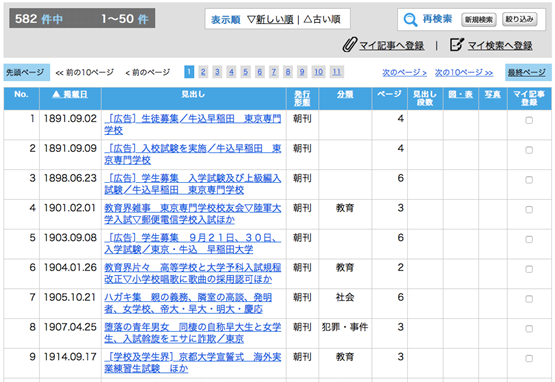The height and width of the screenshot is (382, 555).
Task: Open the 次の10ページ>> link
Action: coord(464,73)
